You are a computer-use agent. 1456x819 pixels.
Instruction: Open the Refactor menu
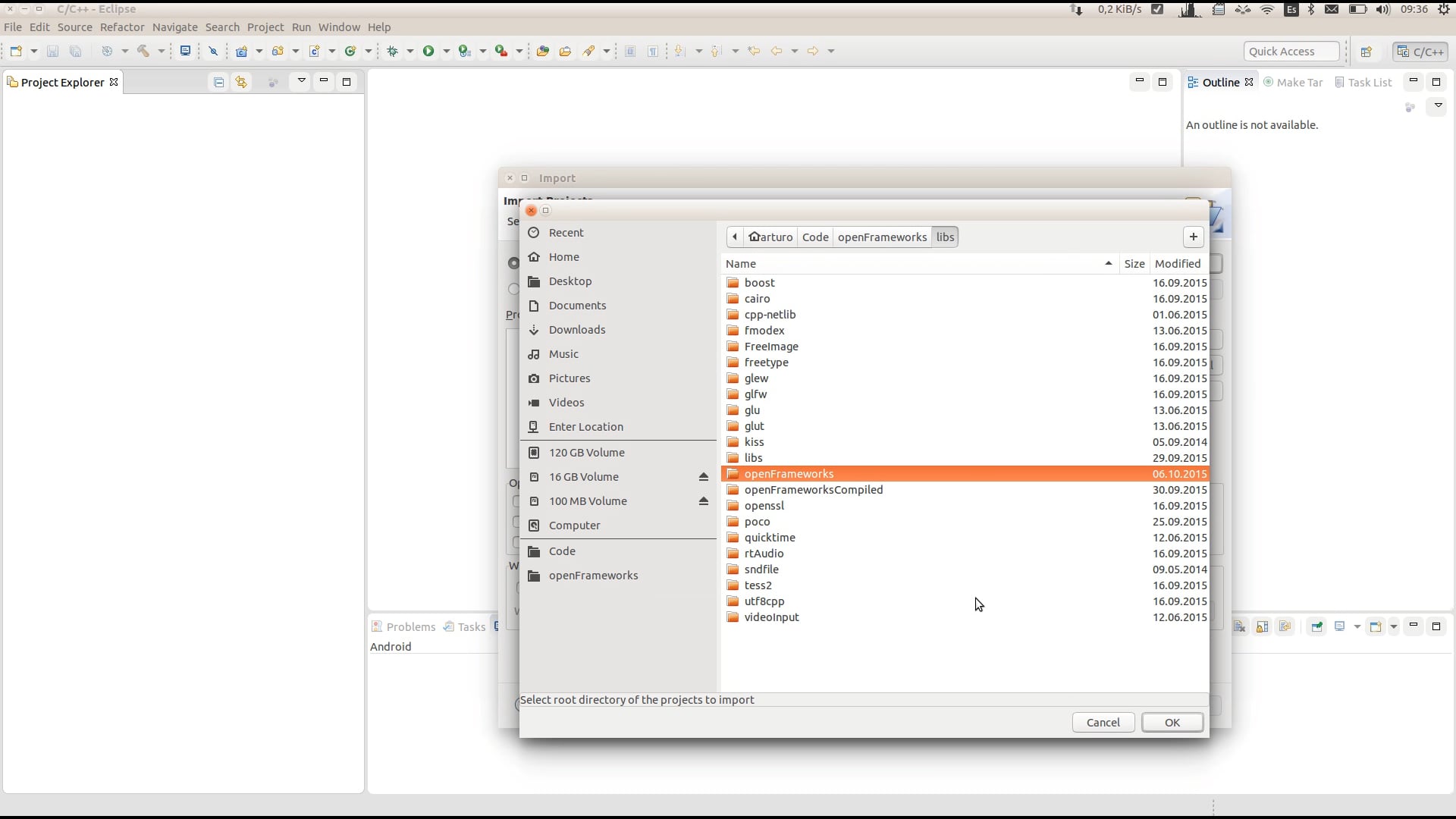[x=121, y=27]
